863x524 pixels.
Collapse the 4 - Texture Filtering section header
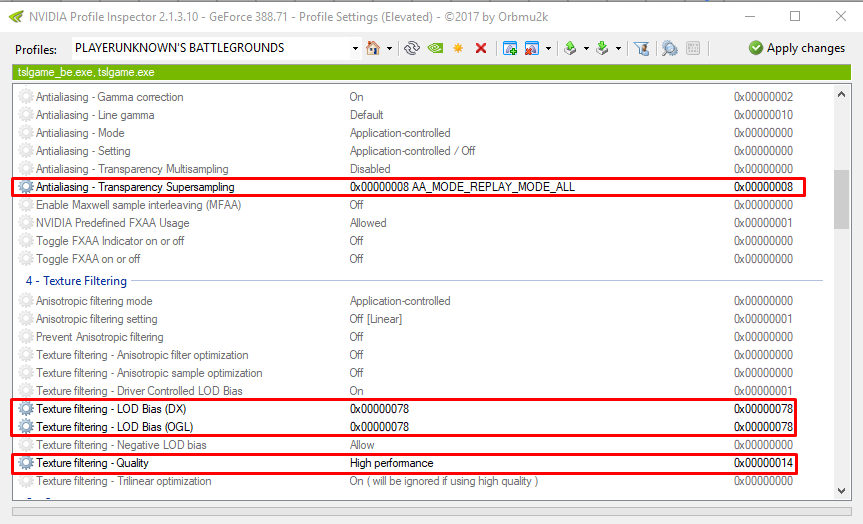click(76, 281)
